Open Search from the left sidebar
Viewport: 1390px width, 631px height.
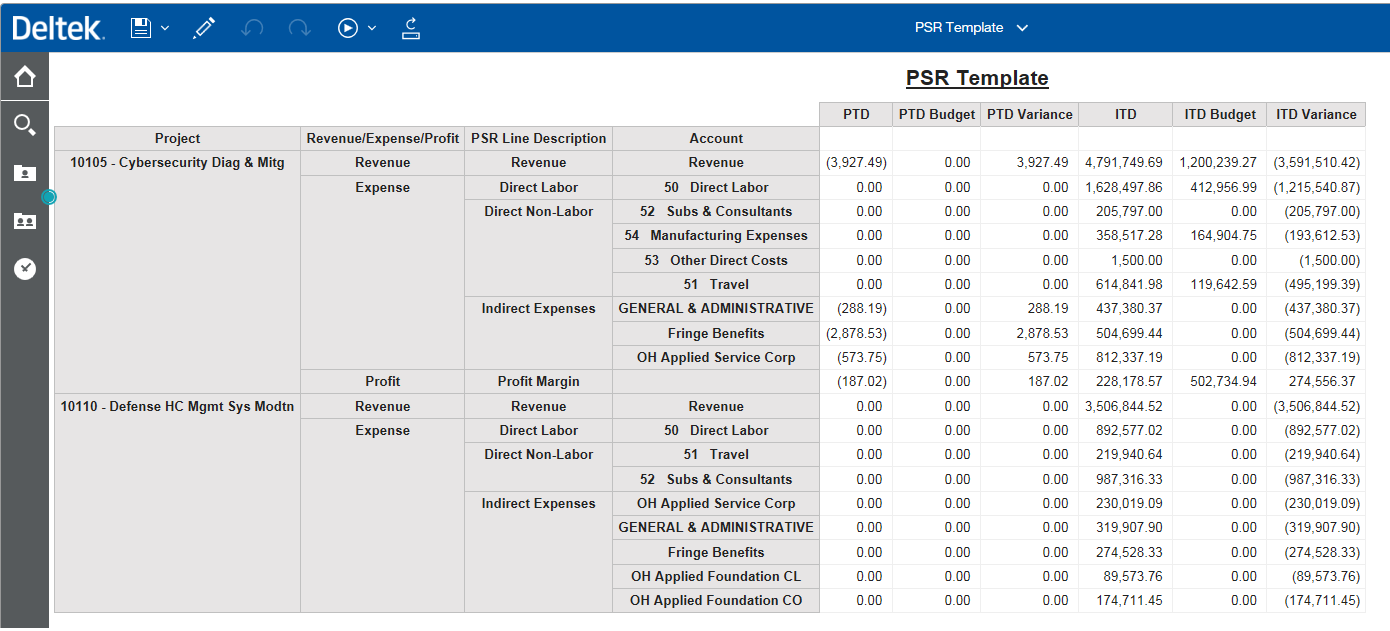tap(25, 125)
